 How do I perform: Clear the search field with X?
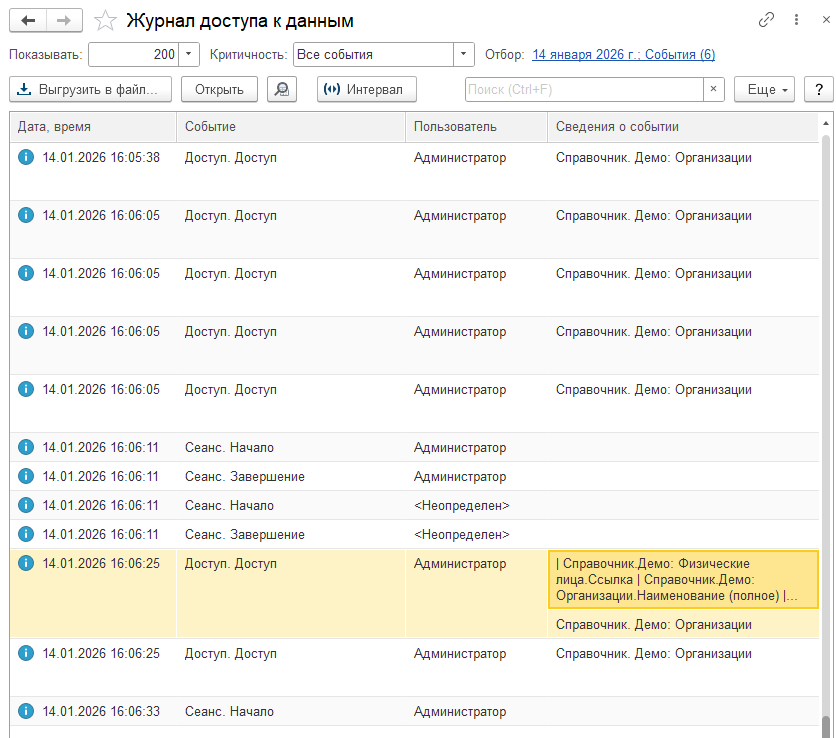pyautogui.click(x=713, y=89)
